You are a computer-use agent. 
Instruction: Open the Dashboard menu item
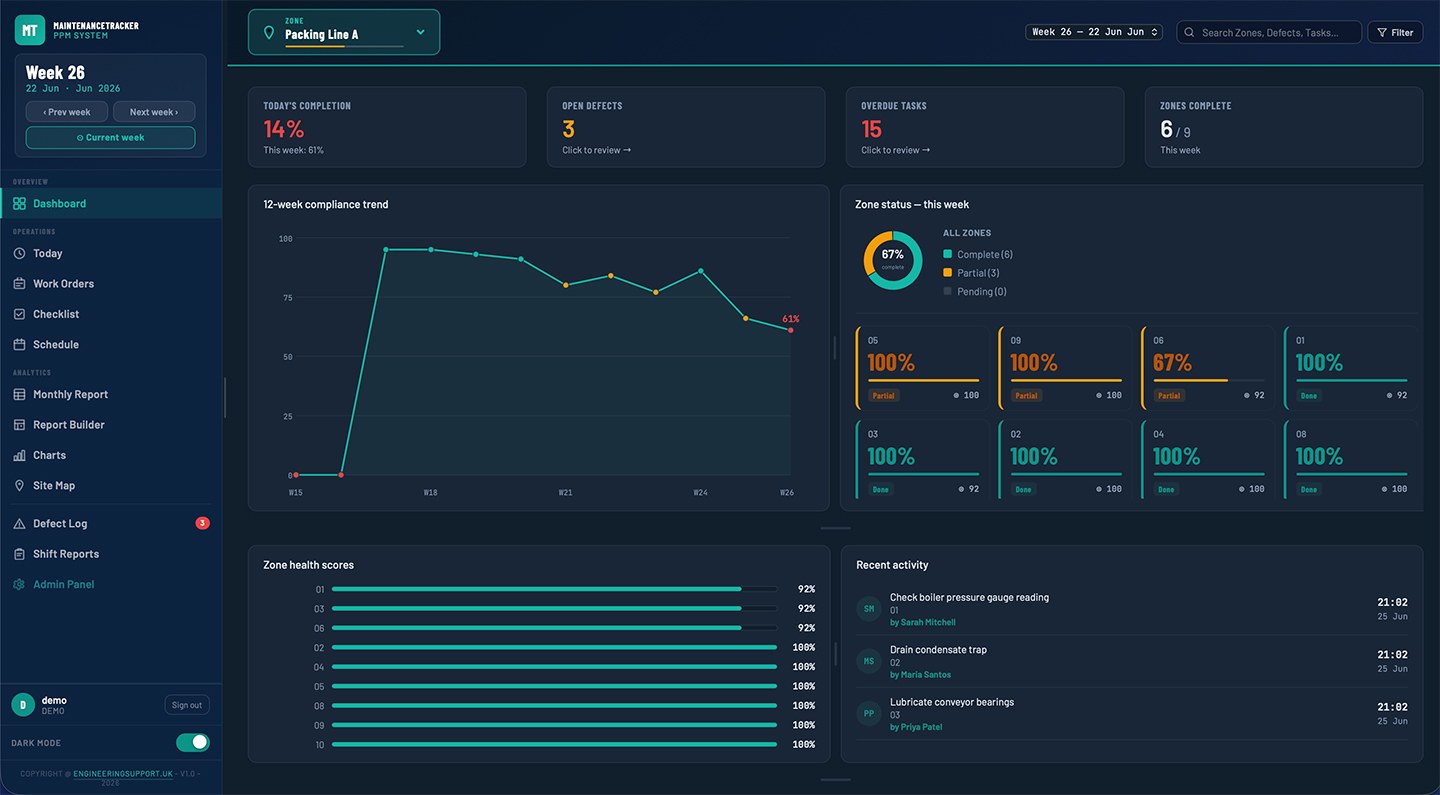coord(111,204)
